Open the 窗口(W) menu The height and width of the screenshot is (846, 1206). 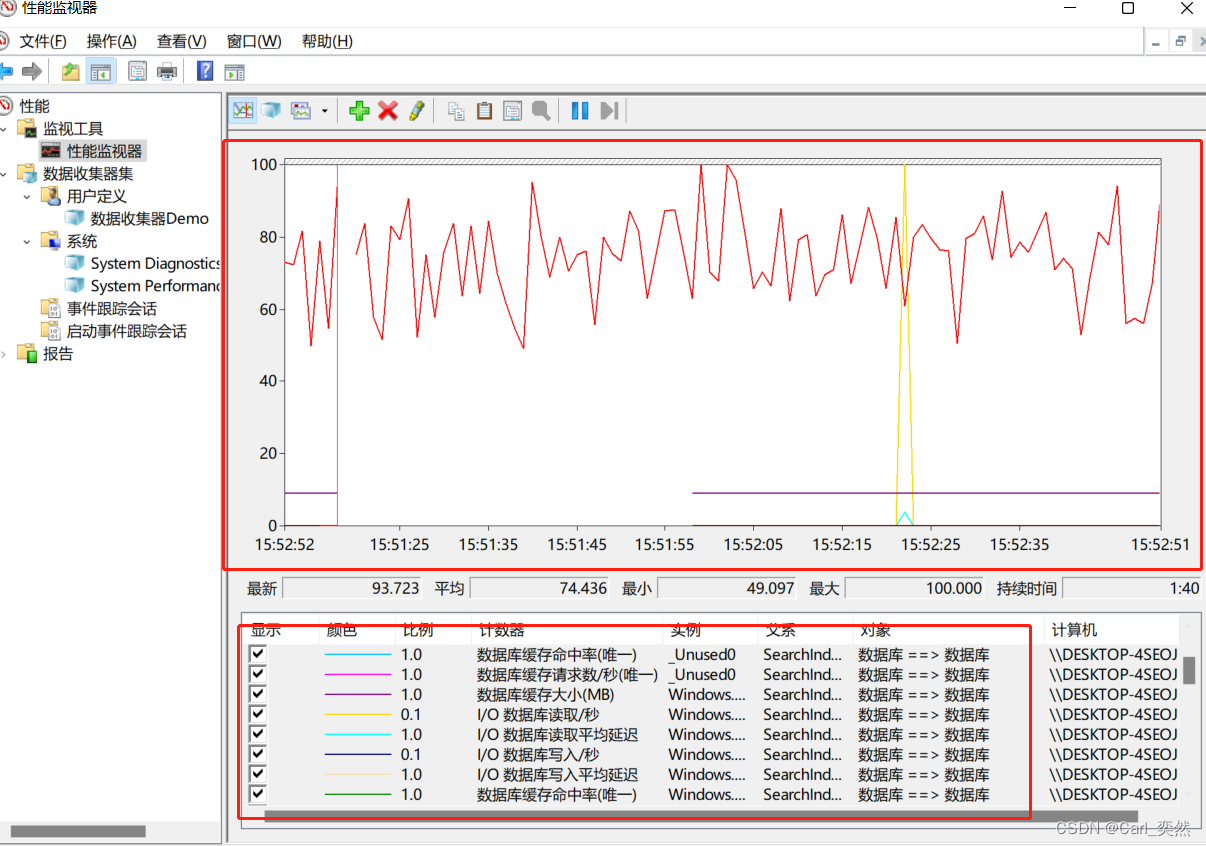[254, 41]
